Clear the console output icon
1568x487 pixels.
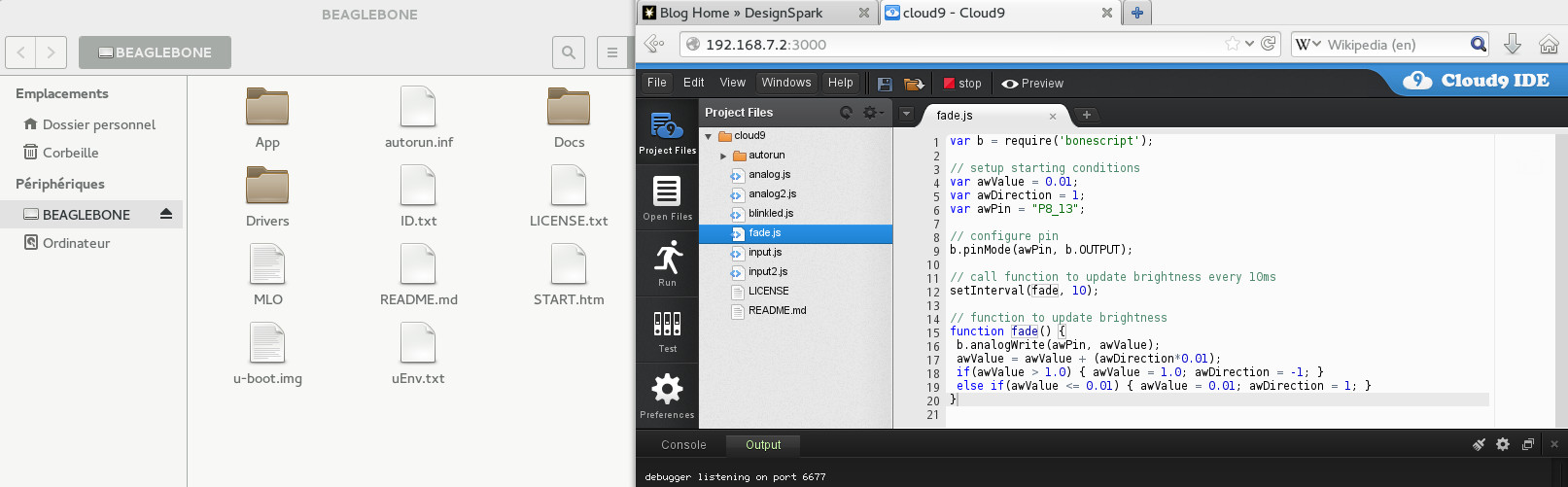pyautogui.click(x=1479, y=444)
